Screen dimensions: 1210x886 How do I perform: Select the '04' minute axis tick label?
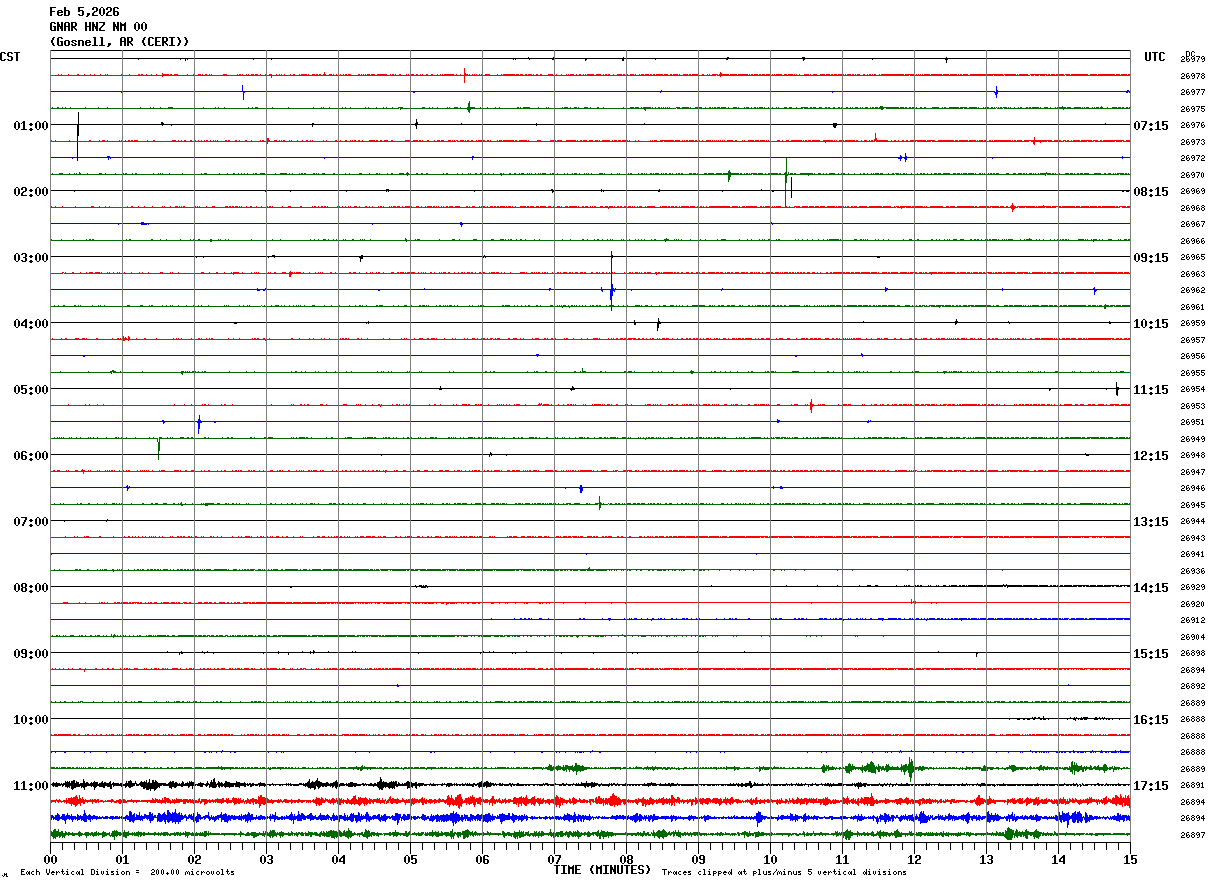click(338, 859)
